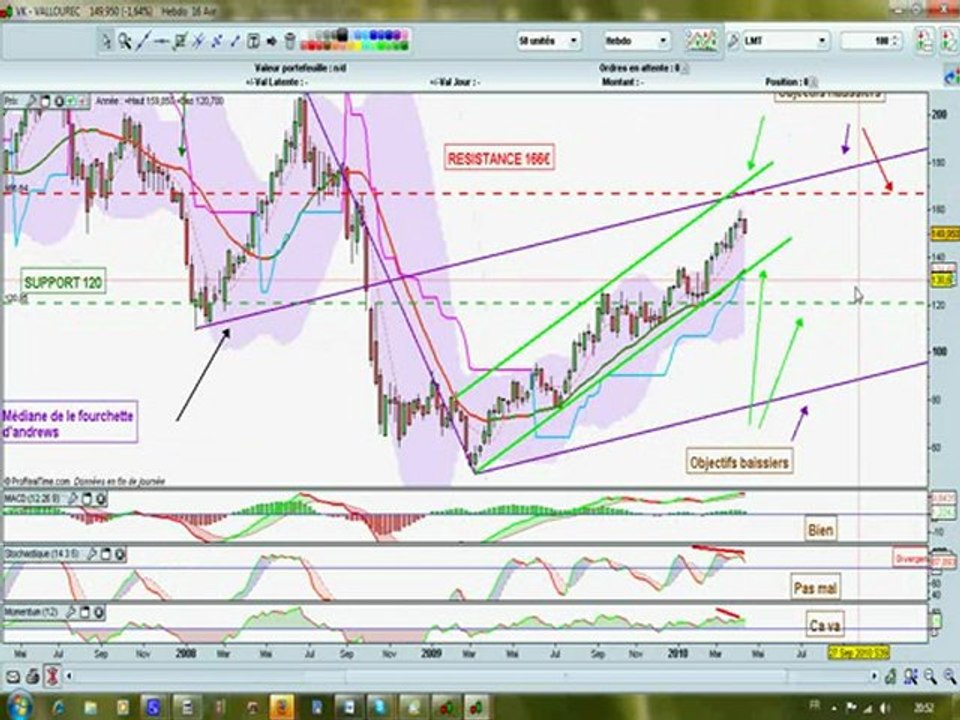Screen dimensions: 960x720
Task: Open the chart style icon button
Action: [x=701, y=41]
